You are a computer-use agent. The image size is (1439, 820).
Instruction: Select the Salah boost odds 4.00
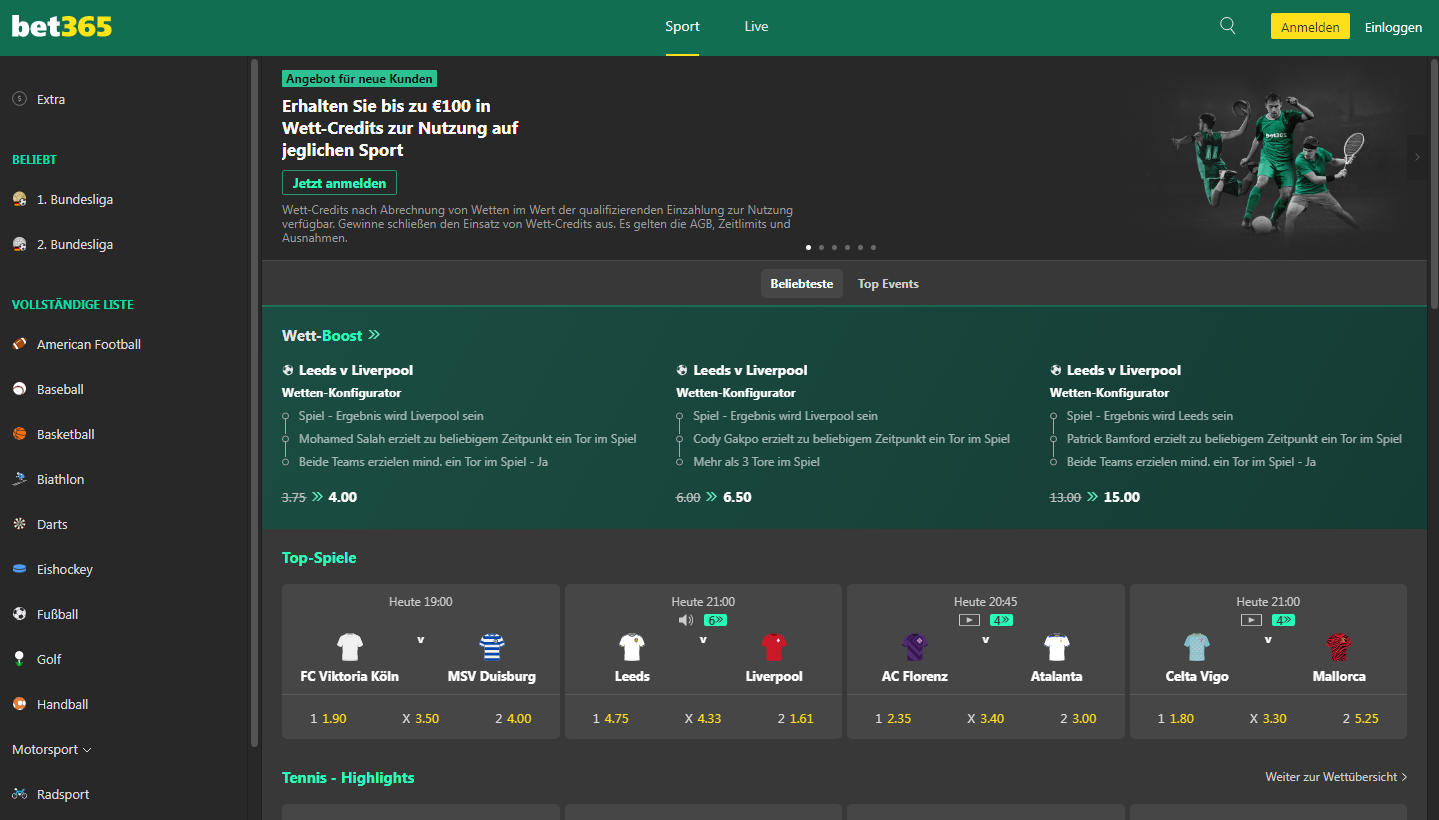pos(342,497)
